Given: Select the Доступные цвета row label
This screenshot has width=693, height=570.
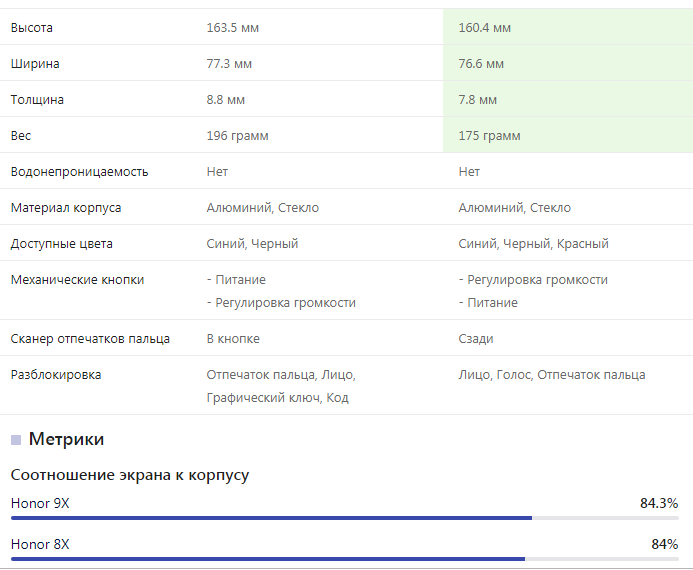Looking at the screenshot, I should coord(61,243).
